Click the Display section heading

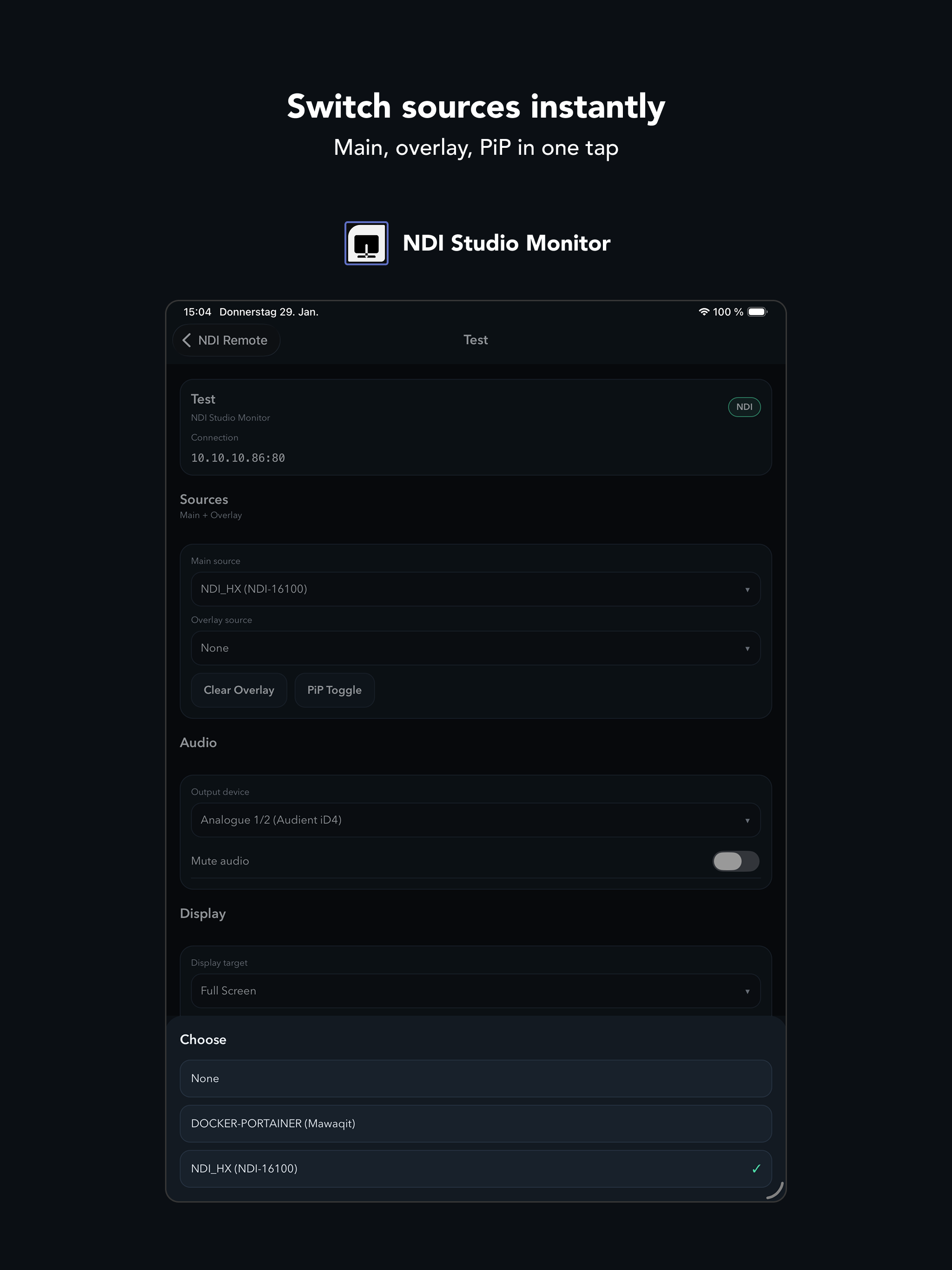tap(203, 914)
